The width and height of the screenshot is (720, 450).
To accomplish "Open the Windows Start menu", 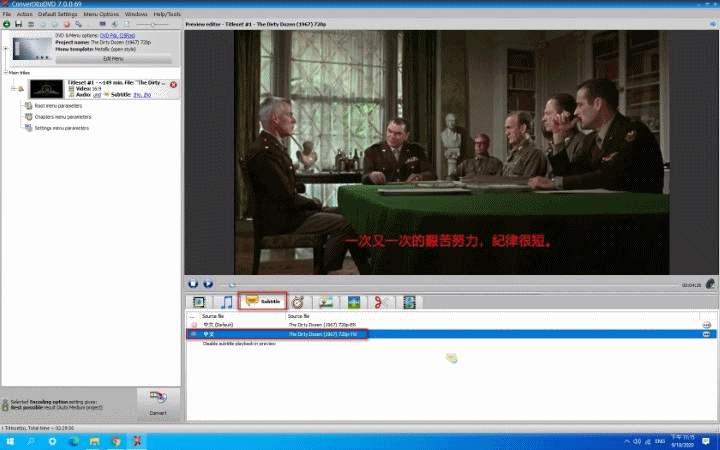I will (9, 442).
